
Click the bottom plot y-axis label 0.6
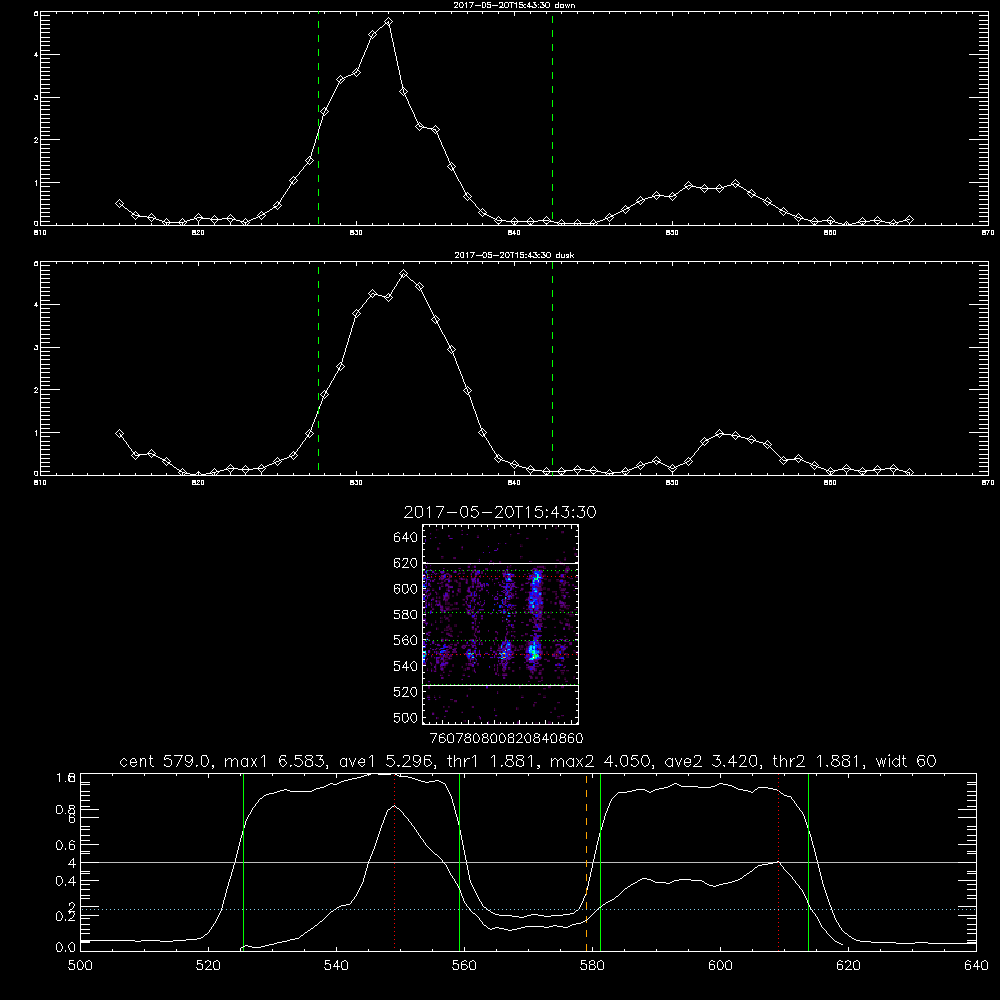65,845
